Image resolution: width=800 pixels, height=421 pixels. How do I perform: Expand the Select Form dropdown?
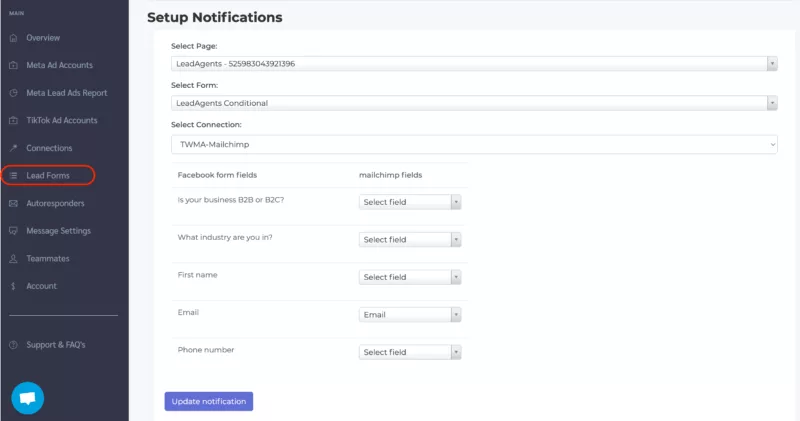pos(473,103)
